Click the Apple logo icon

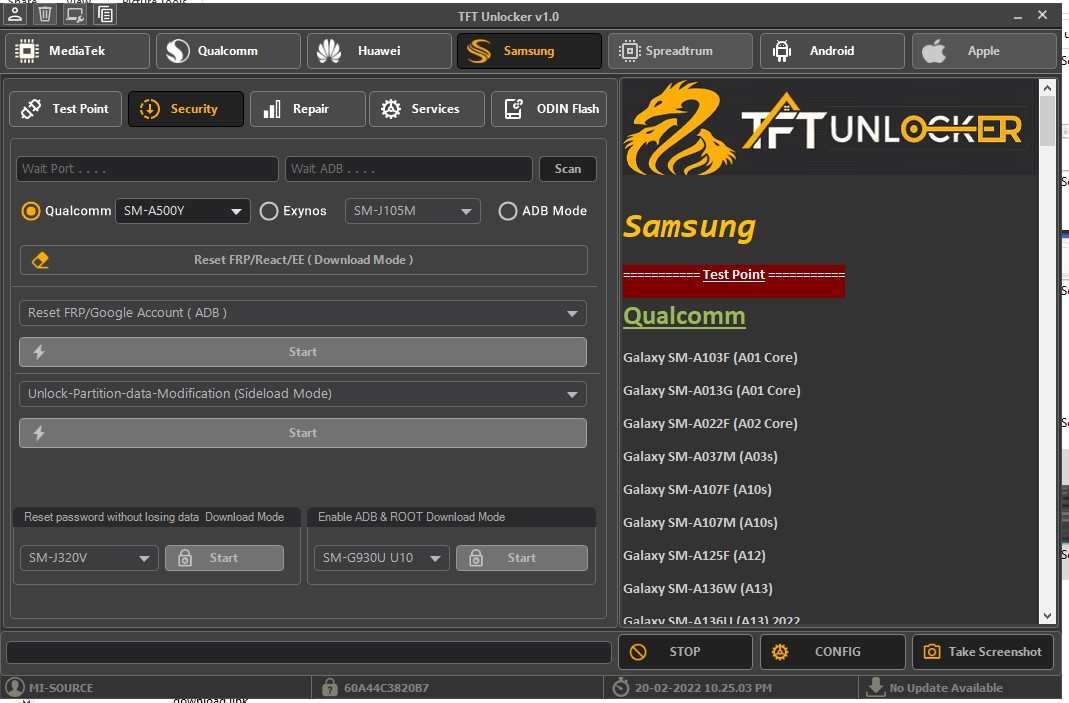point(934,51)
